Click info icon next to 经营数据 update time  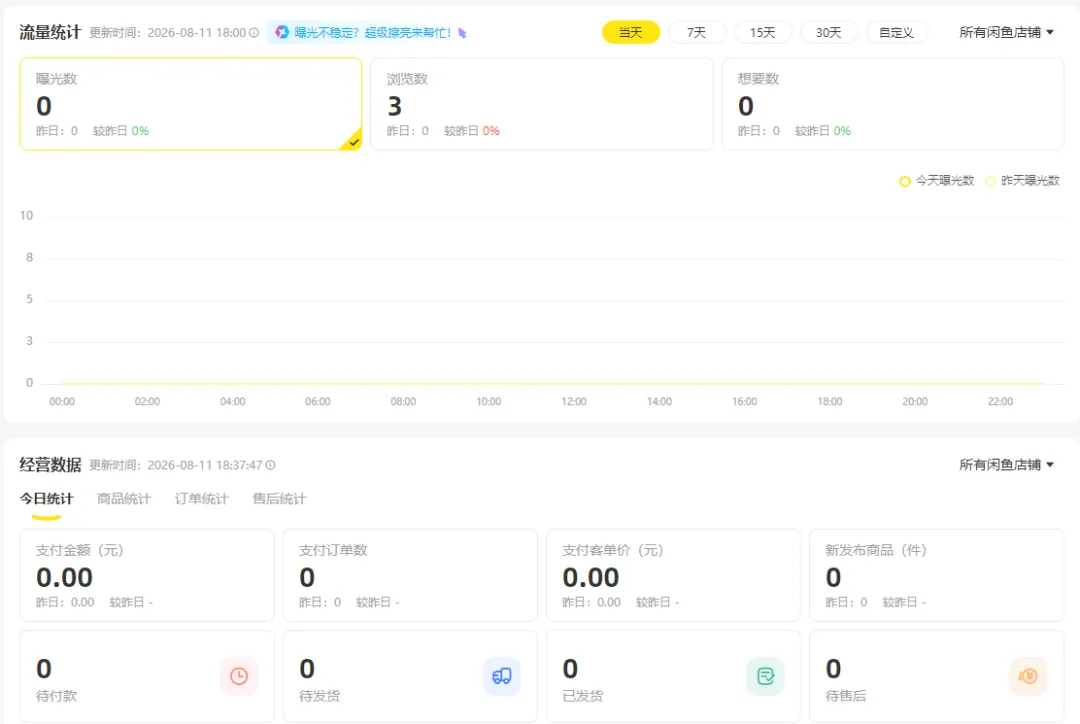pyautogui.click(x=271, y=465)
